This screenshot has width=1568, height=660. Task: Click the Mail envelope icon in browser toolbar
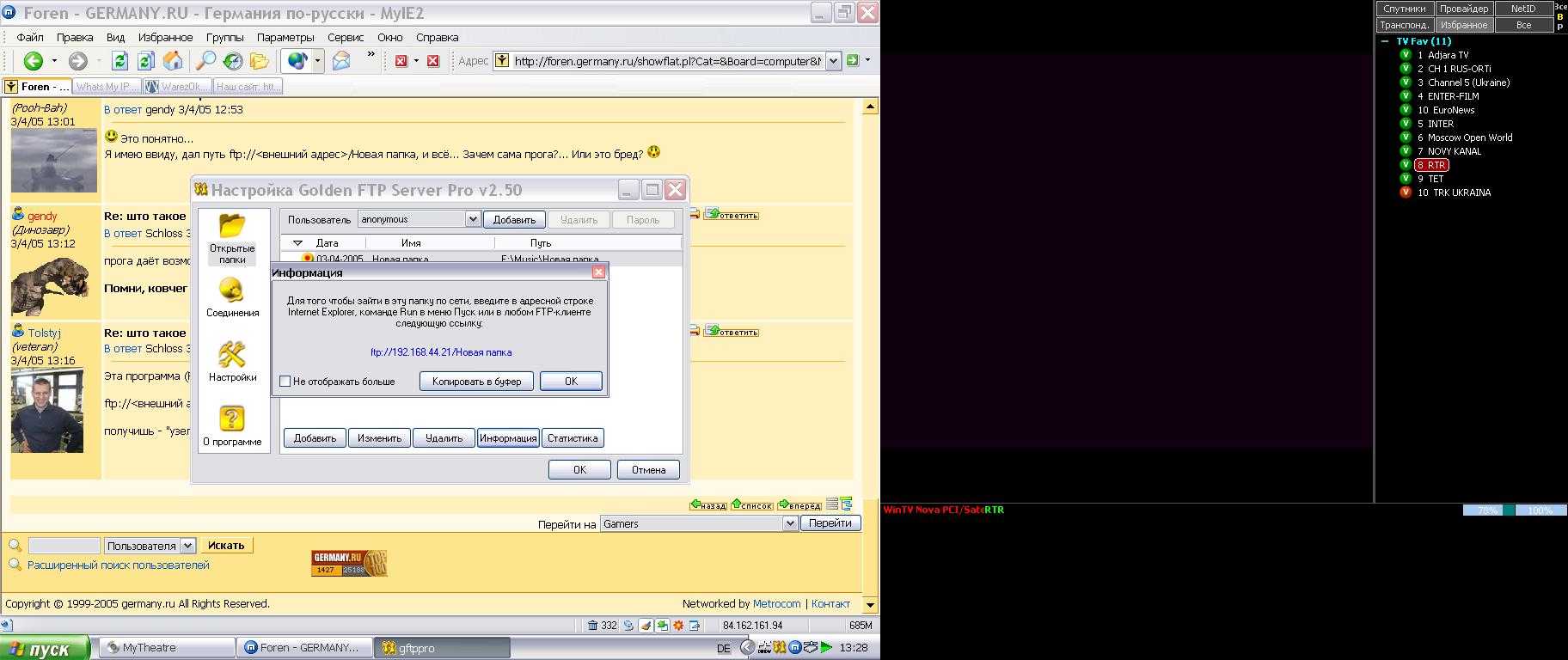pos(341,61)
